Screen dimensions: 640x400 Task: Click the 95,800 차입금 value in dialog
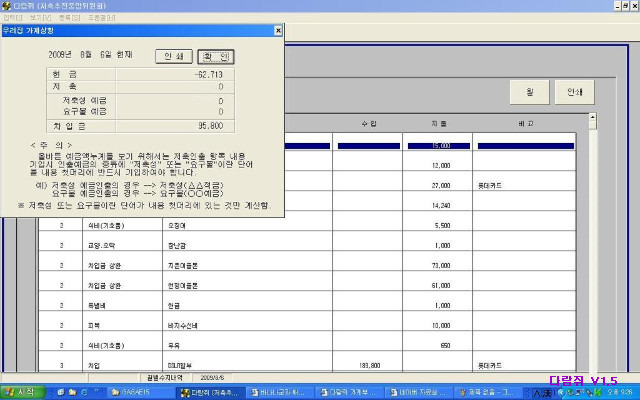(x=211, y=126)
